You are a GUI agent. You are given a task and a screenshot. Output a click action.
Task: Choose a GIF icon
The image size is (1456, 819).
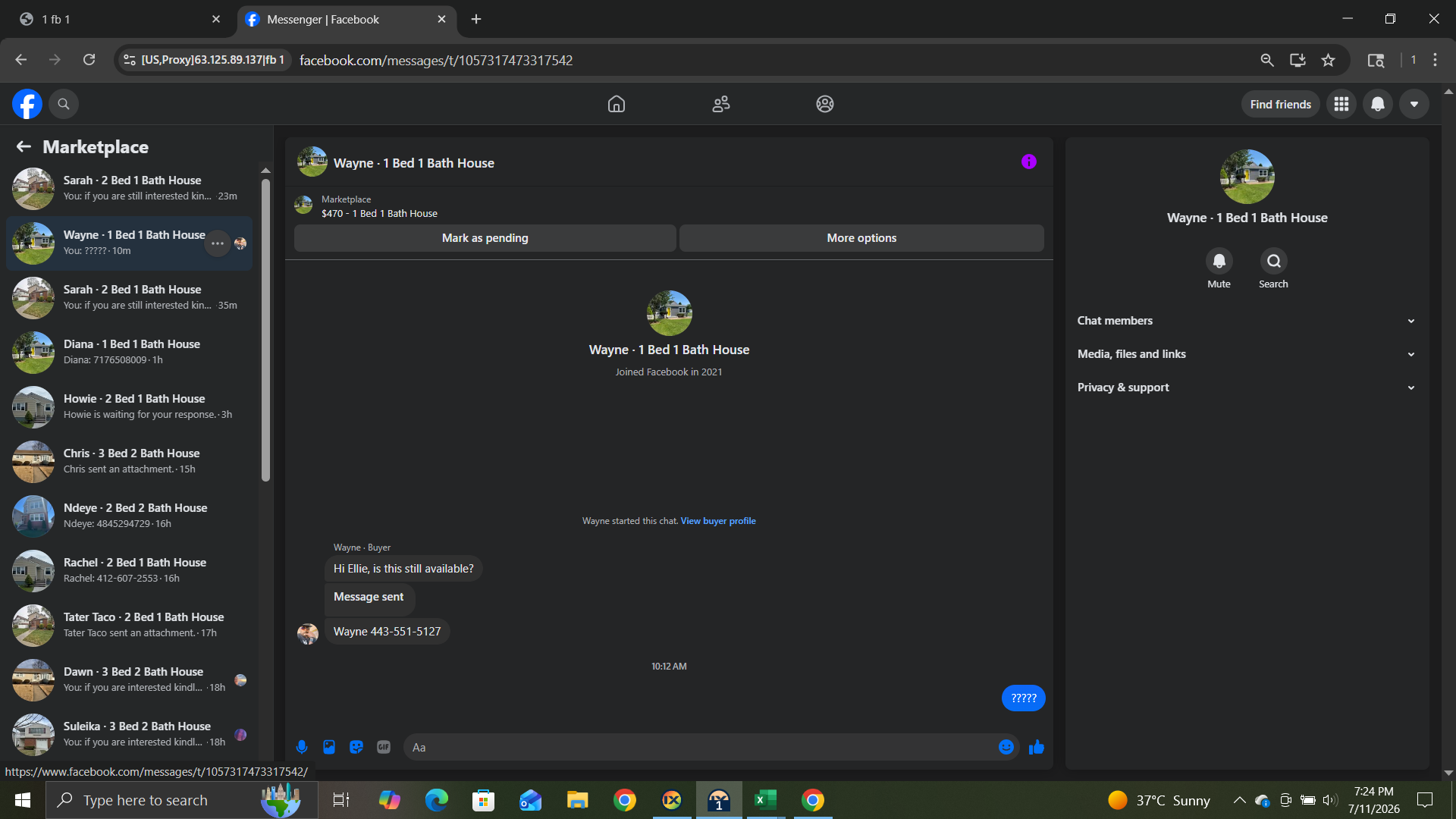point(384,747)
